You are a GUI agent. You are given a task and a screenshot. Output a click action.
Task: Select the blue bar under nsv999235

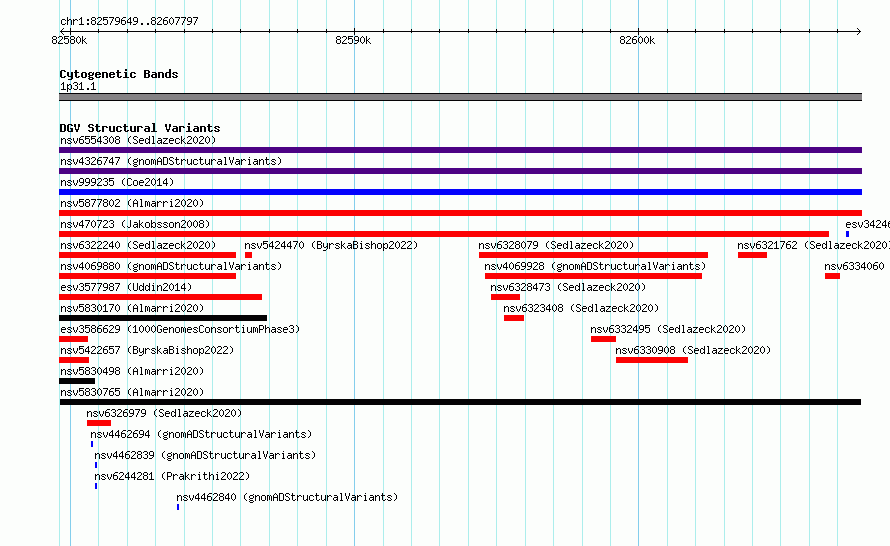[x=460, y=192]
